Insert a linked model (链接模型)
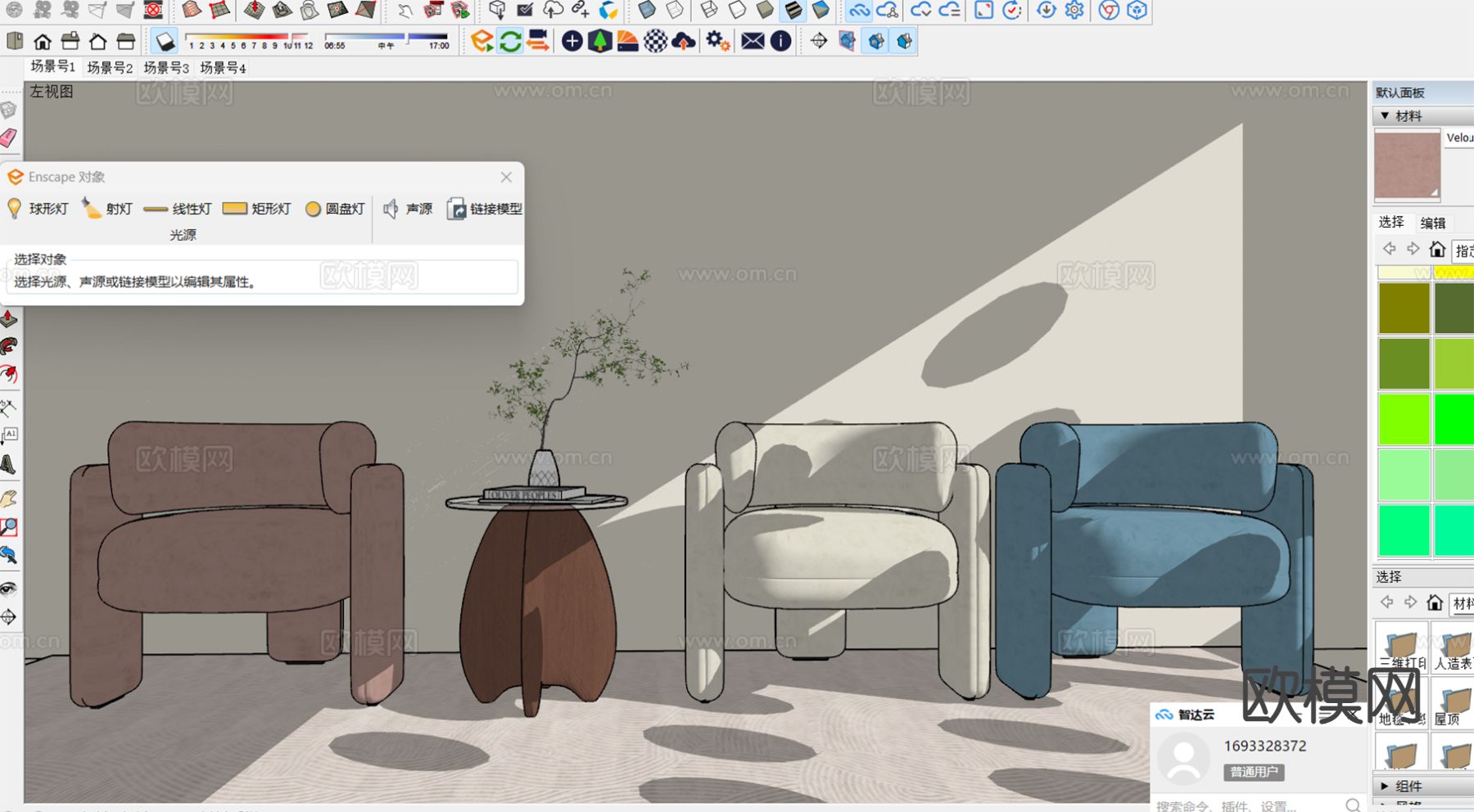1474x812 pixels. (x=484, y=209)
